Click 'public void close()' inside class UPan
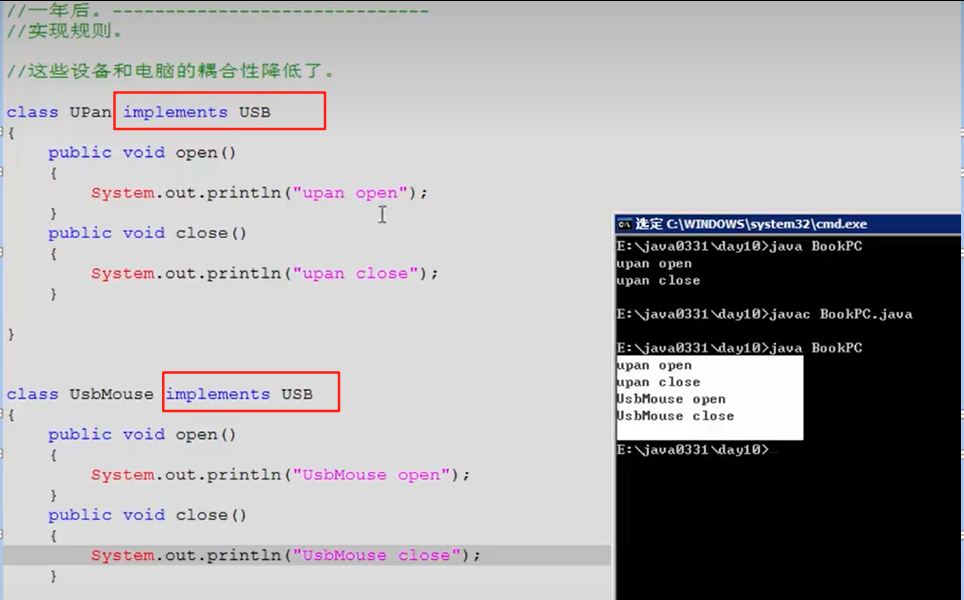Screen dimensions: 964x600 (x=148, y=234)
